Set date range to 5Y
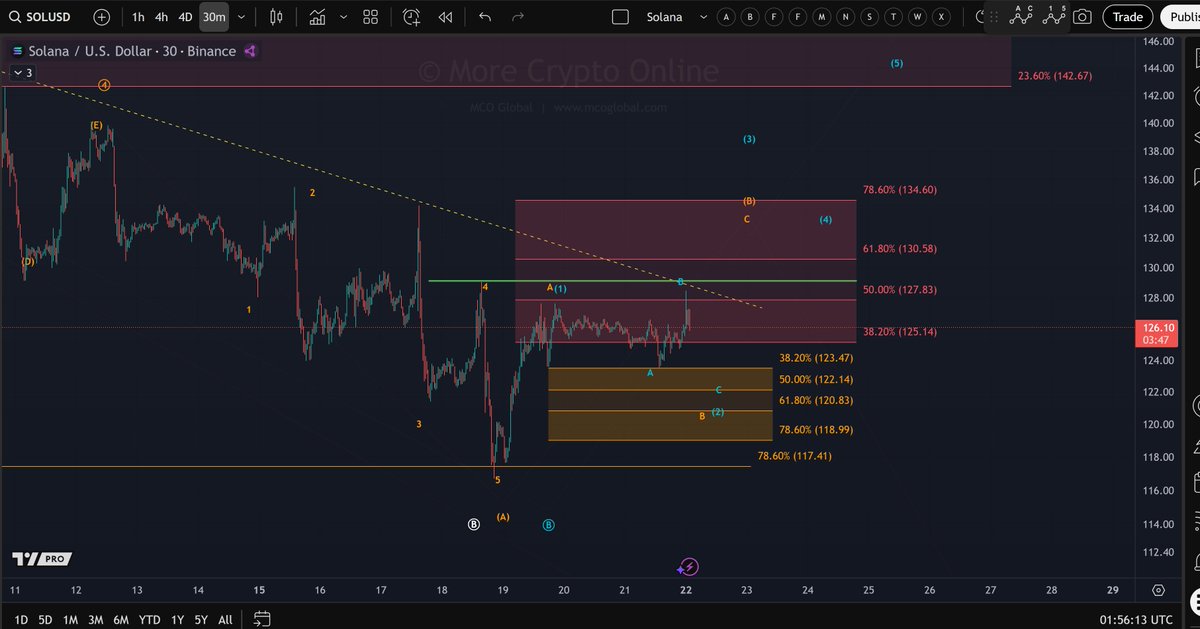This screenshot has width=1200, height=629. [x=201, y=620]
